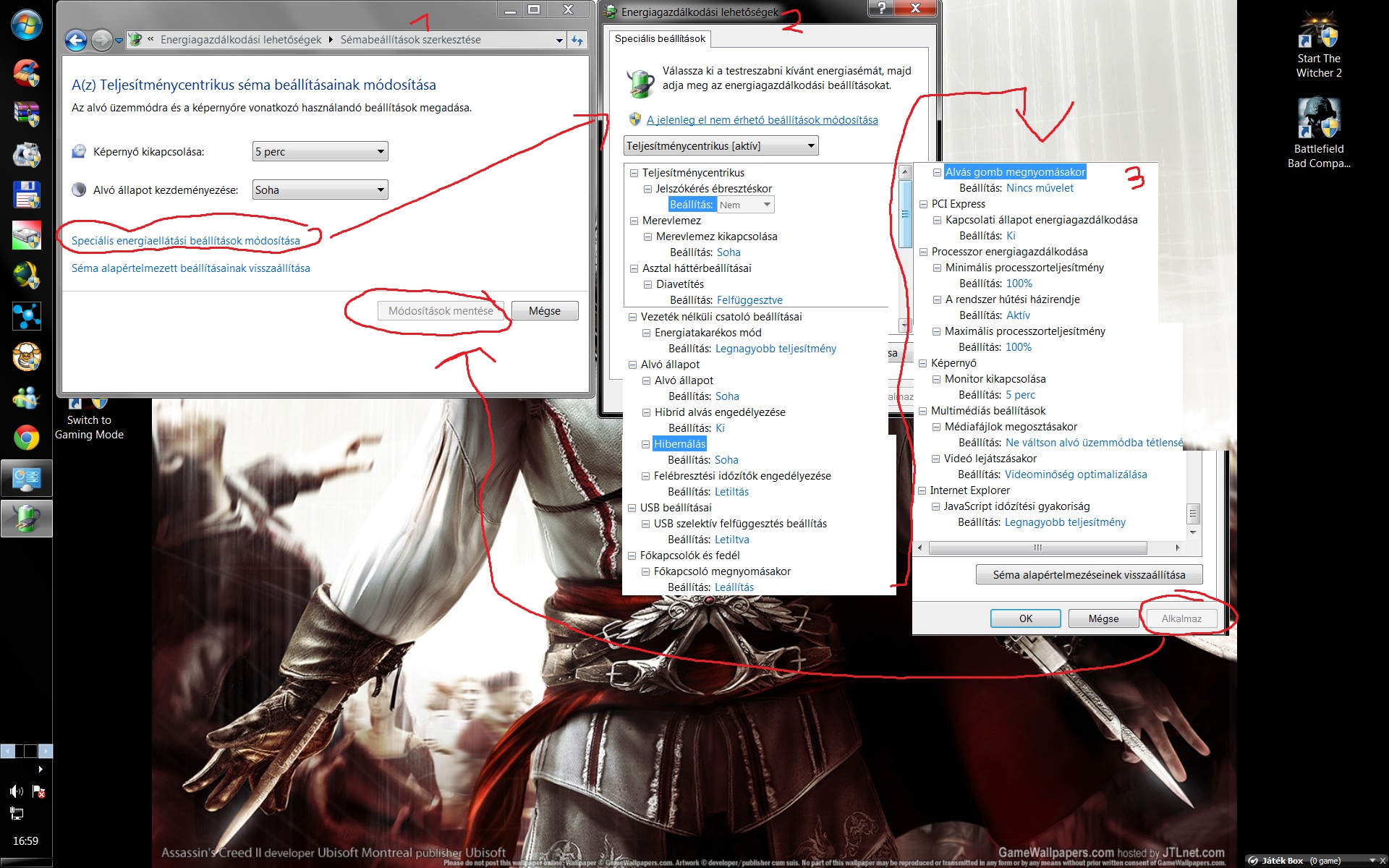
Task: Click OK in the power options dialog
Action: click(1026, 618)
